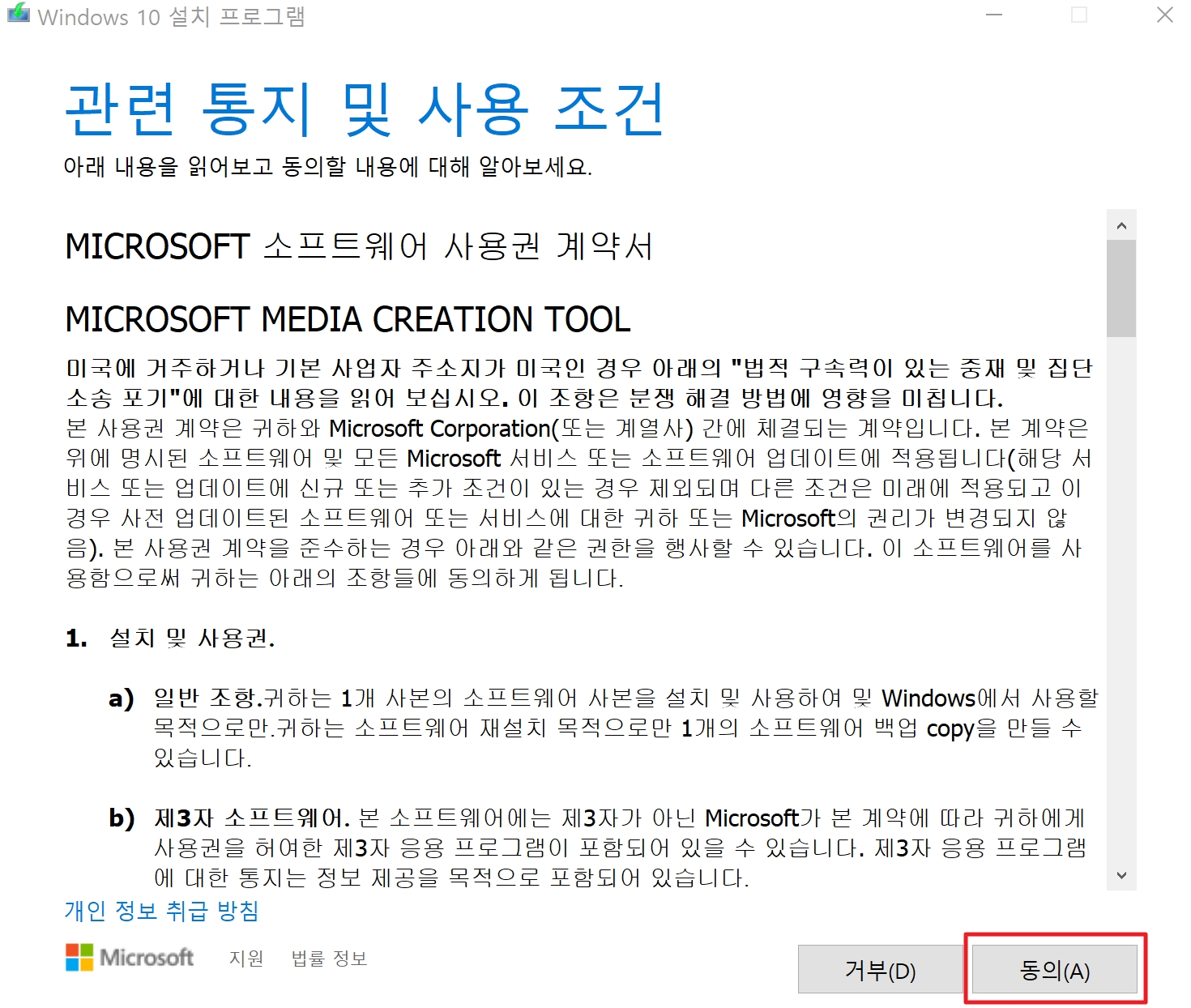This screenshot has height=1008, width=1191.
Task: Click the Microsoft four-square logo
Action: pyautogui.click(x=79, y=959)
